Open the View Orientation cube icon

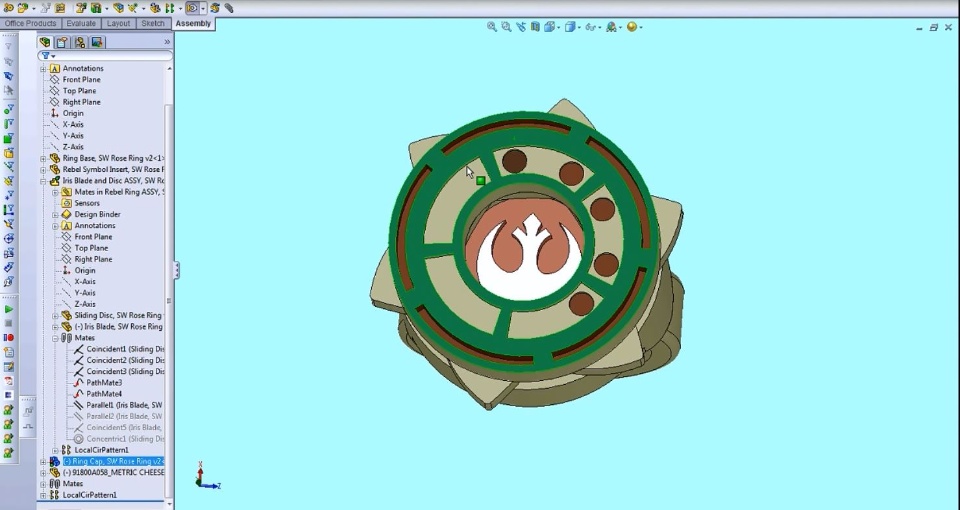click(x=550, y=27)
